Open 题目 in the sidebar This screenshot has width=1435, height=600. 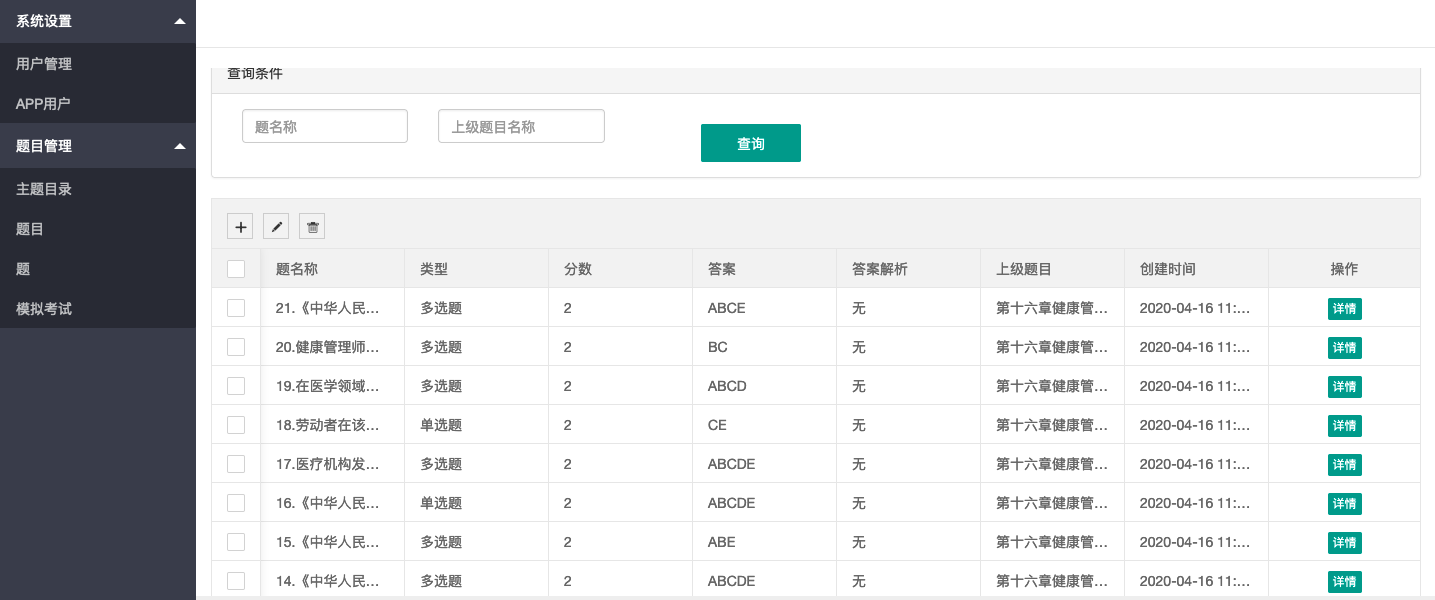pos(98,228)
